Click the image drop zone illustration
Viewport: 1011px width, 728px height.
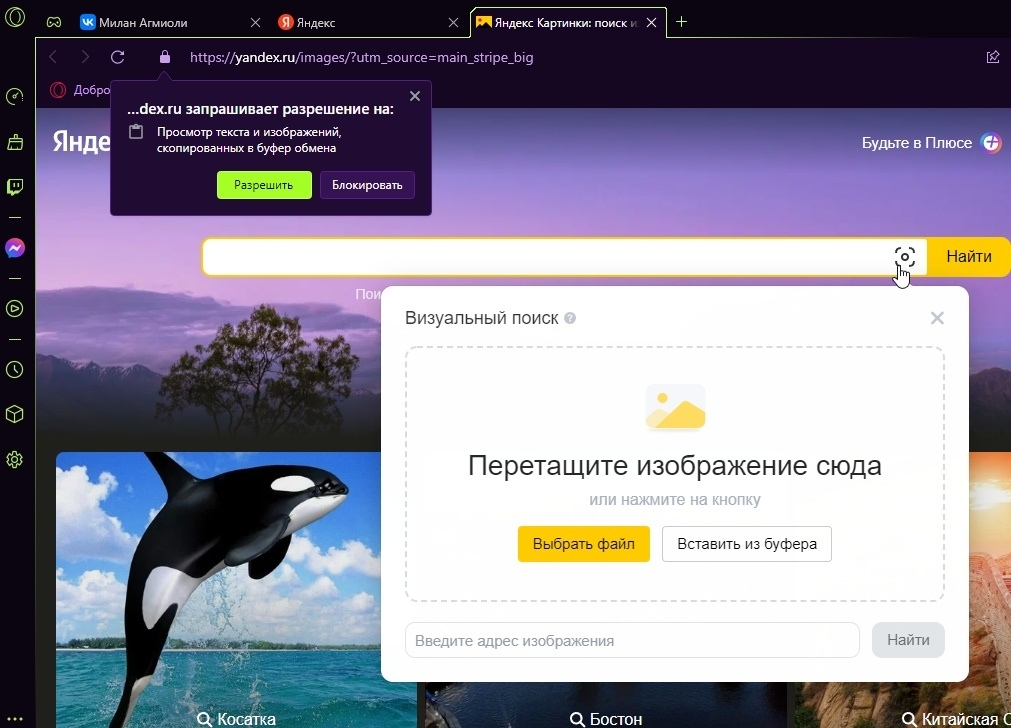pyautogui.click(x=675, y=408)
